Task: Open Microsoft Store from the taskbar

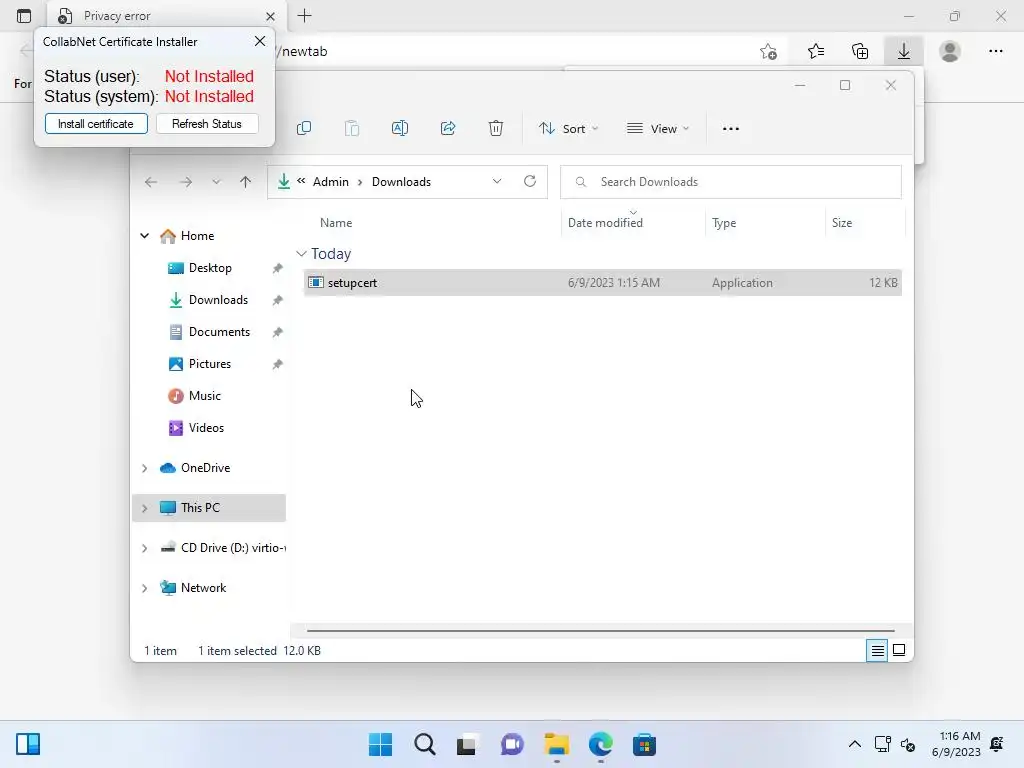Action: (x=644, y=744)
